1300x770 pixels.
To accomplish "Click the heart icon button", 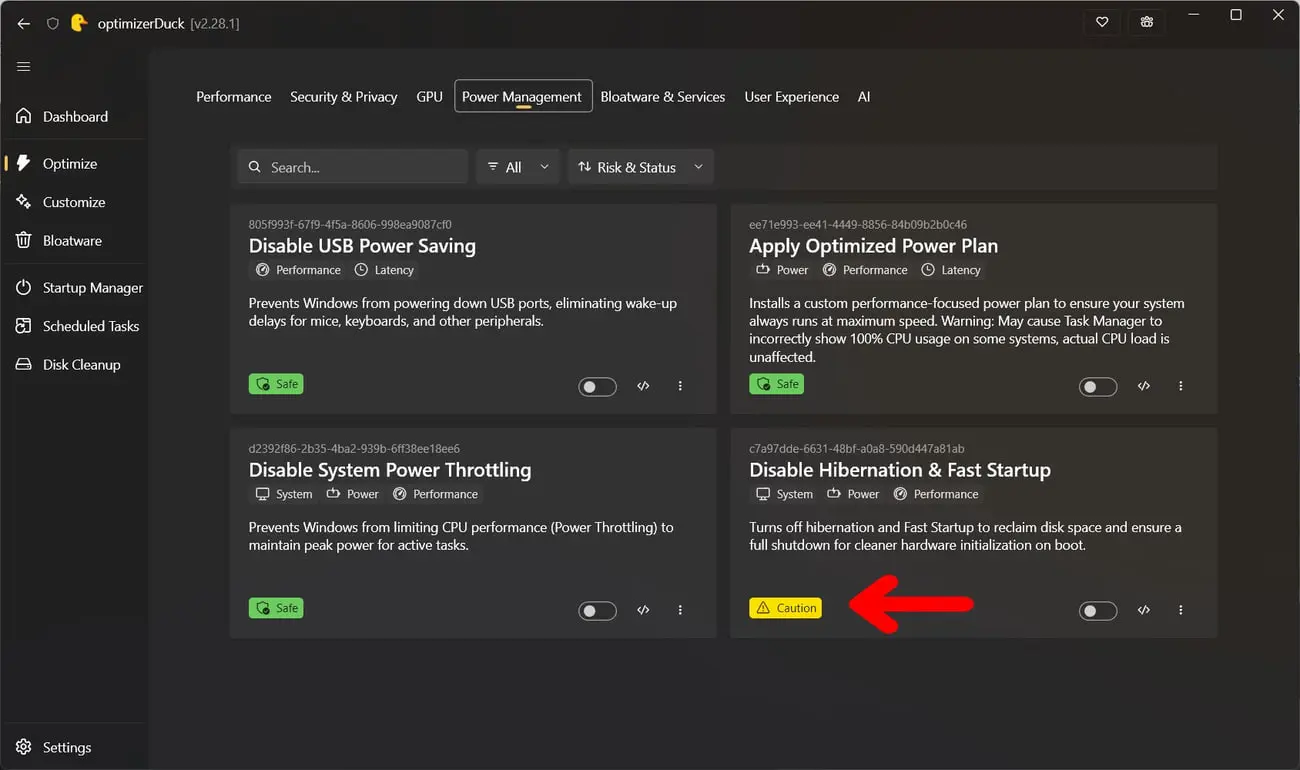I will 1102,22.
